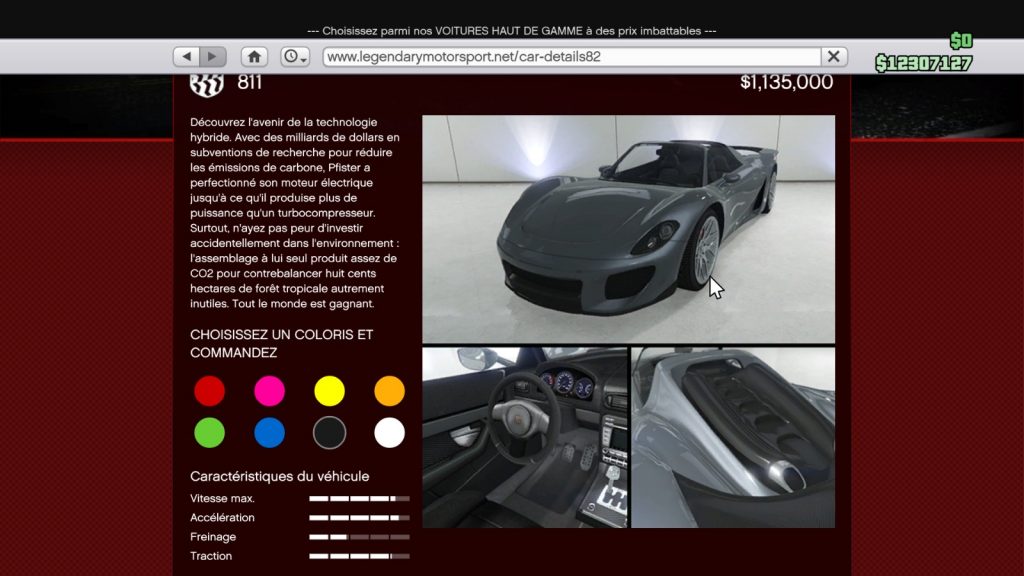This screenshot has width=1024, height=576.
Task: Open the main exterior car image
Action: click(628, 229)
